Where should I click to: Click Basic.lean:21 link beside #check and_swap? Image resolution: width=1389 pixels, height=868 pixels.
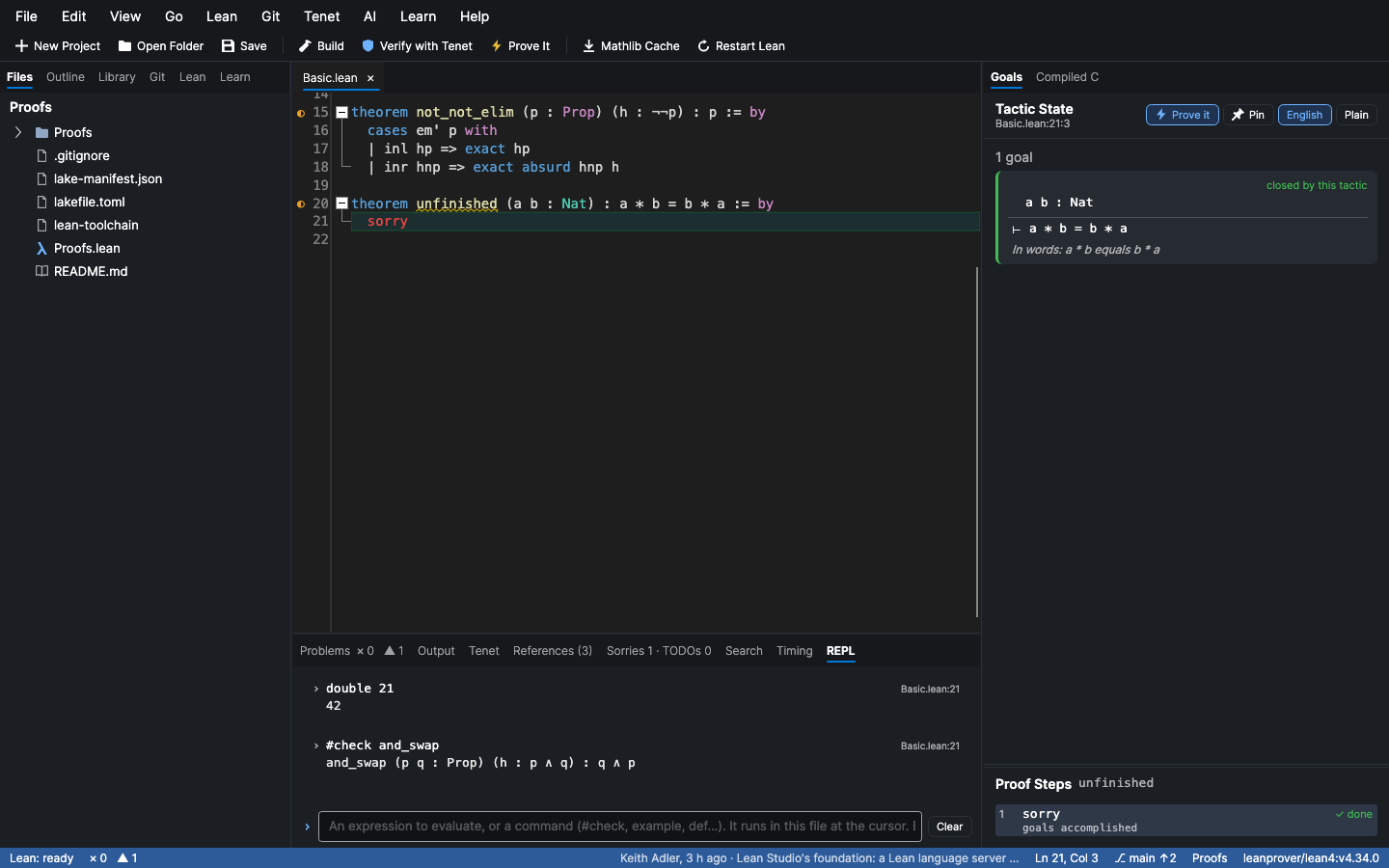pos(930,746)
